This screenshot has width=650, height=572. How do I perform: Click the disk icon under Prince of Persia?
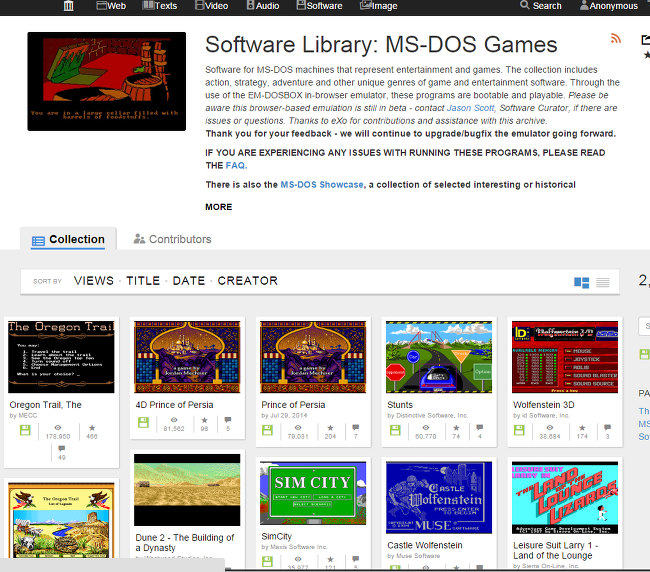(x=267, y=430)
